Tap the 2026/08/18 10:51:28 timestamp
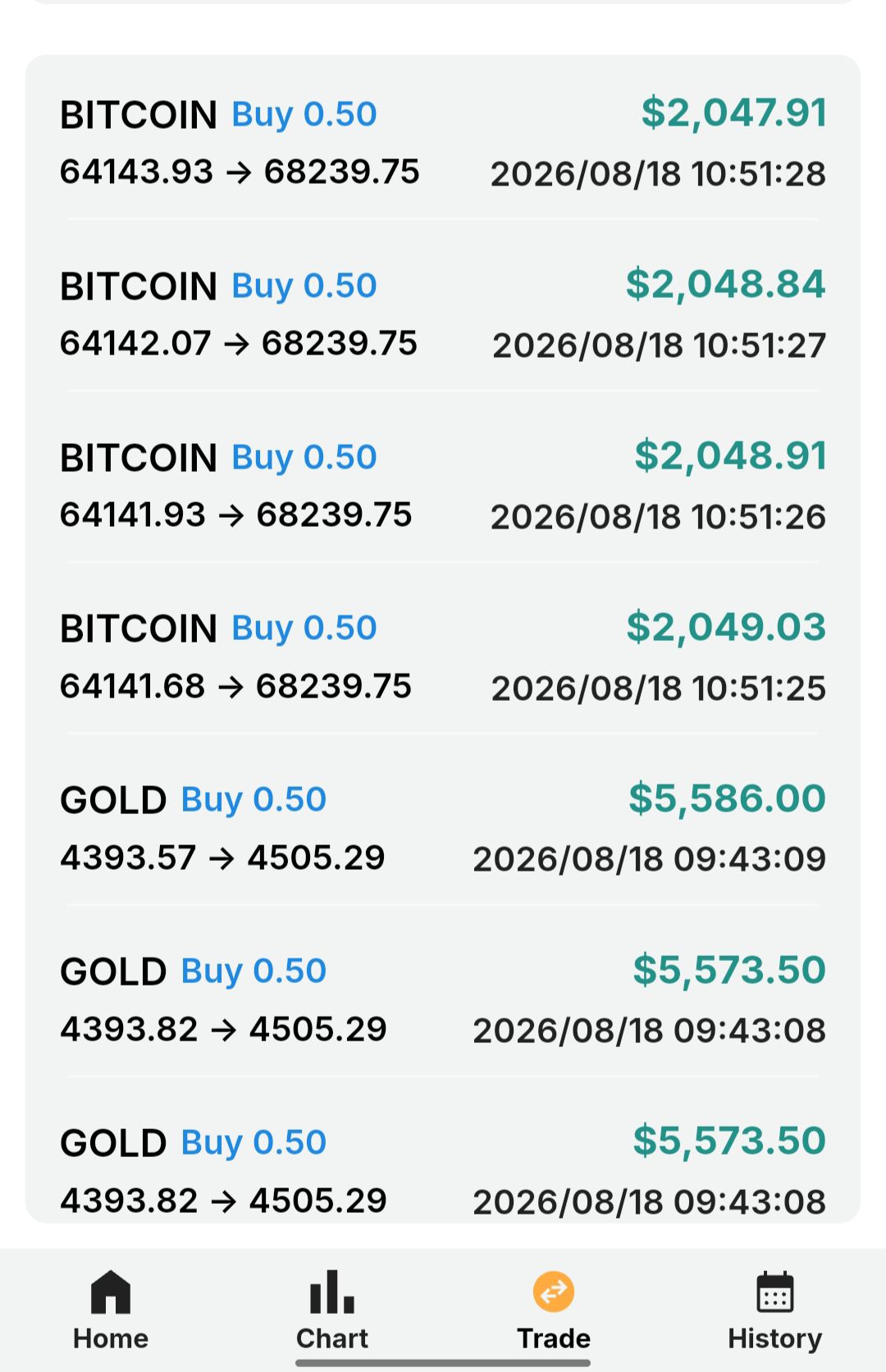This screenshot has height=1372, width=886. (658, 174)
